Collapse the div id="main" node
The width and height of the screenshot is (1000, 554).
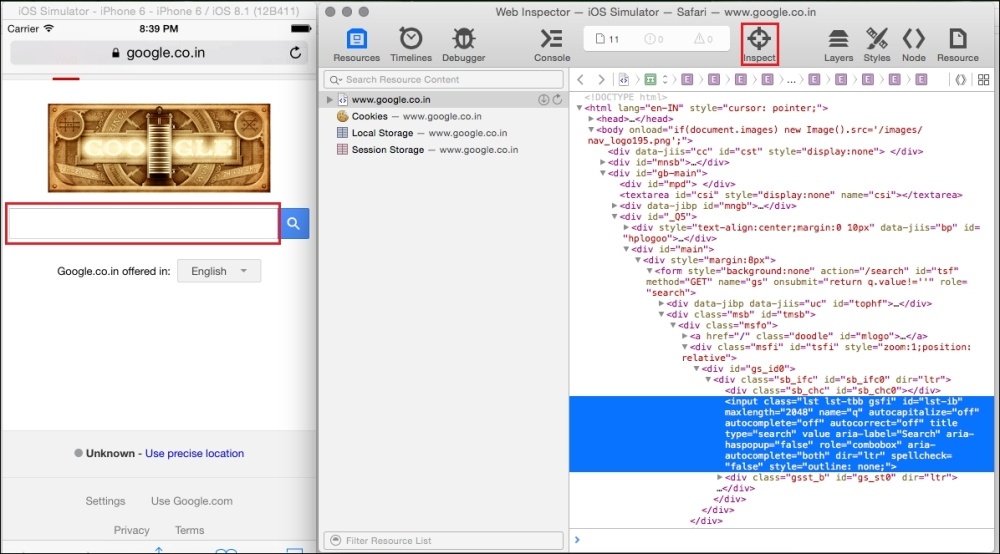(626, 249)
